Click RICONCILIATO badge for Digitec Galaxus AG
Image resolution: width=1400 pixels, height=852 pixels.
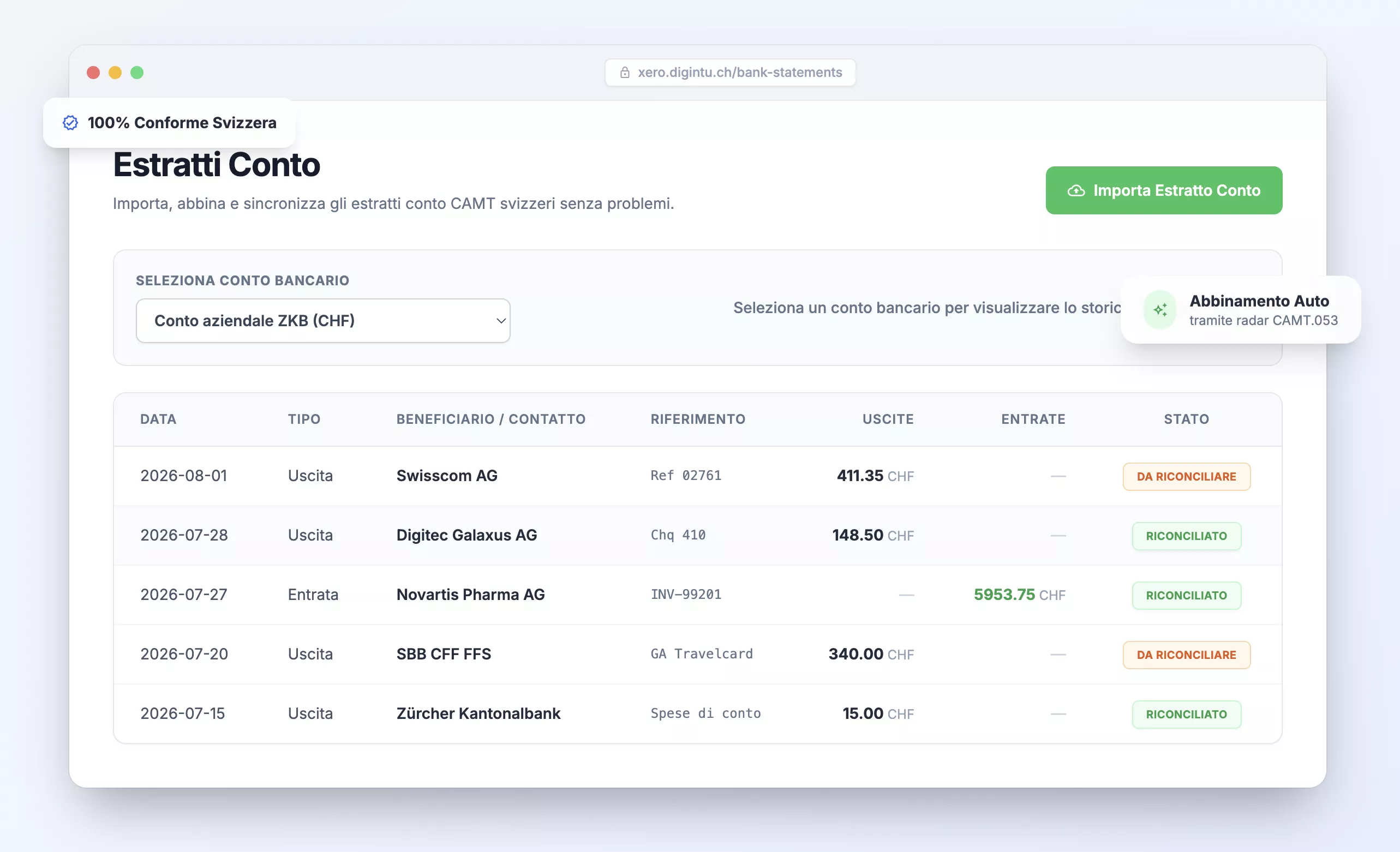coord(1186,536)
